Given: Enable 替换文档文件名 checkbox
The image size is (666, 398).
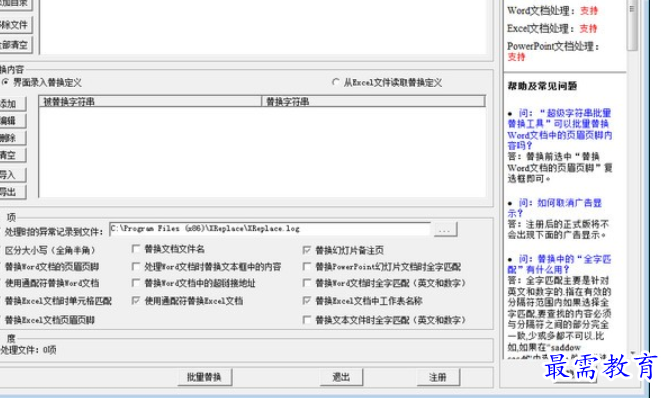Looking at the screenshot, I should tap(136, 249).
